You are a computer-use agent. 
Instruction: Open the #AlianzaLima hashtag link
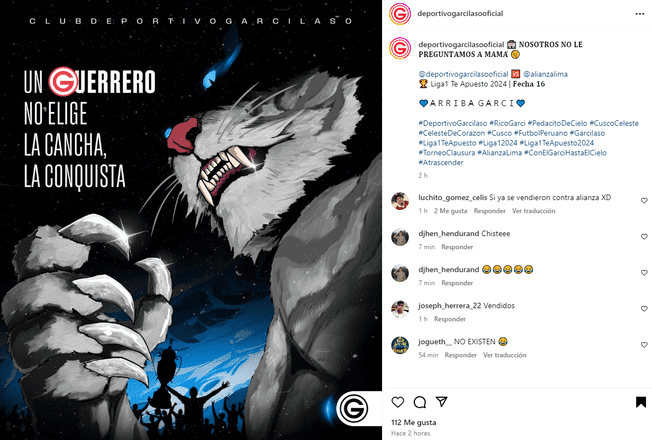(499, 153)
